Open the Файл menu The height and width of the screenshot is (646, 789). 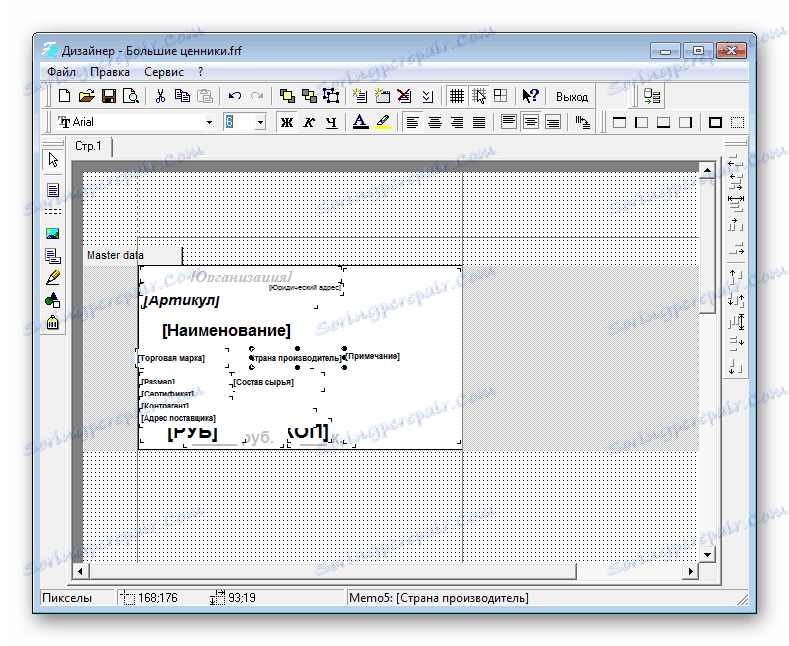[61, 72]
